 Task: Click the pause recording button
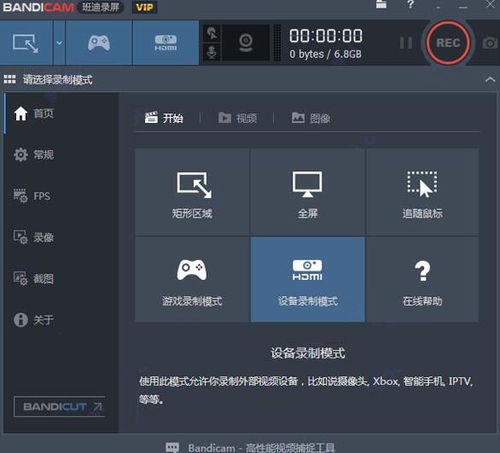tap(406, 43)
